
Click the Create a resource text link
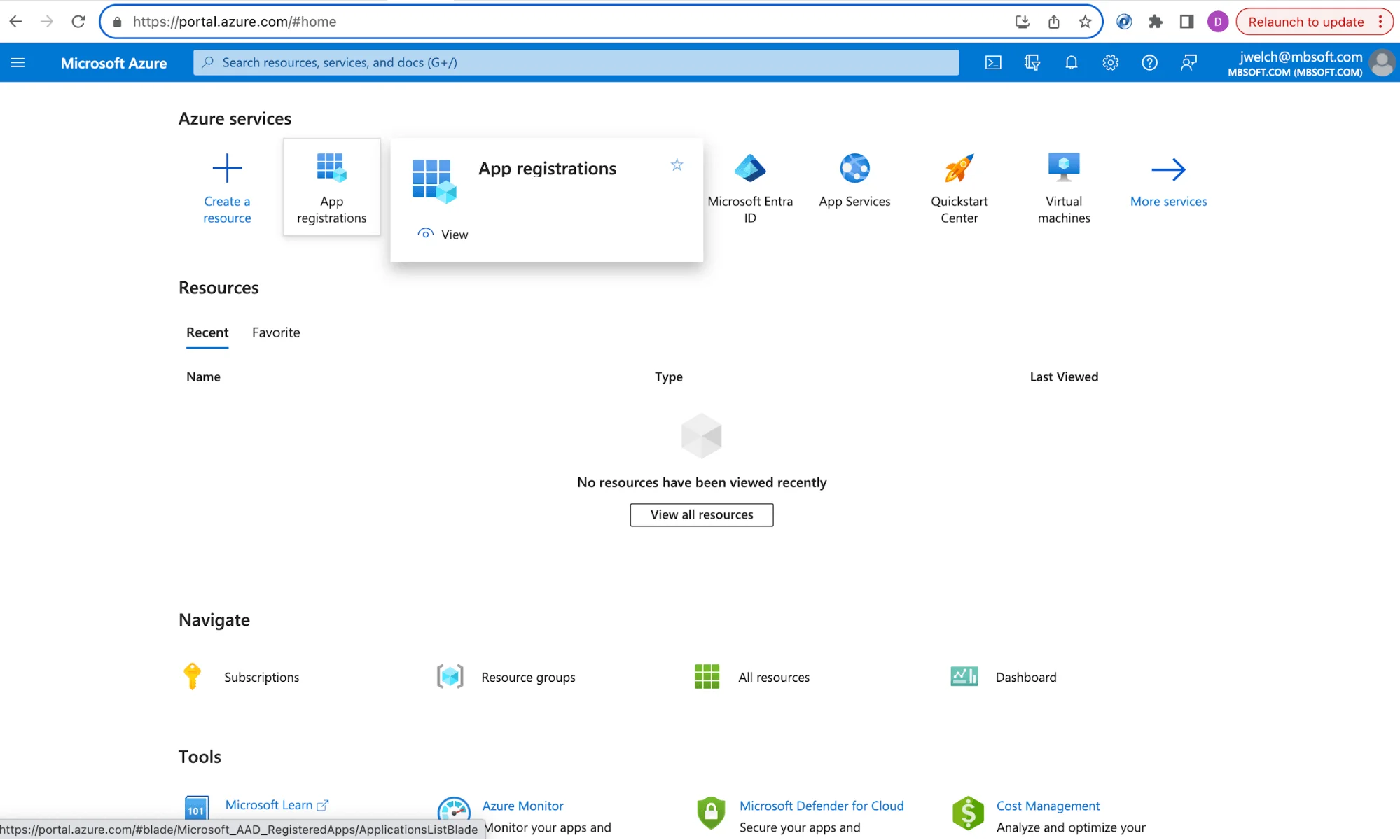[x=227, y=210]
